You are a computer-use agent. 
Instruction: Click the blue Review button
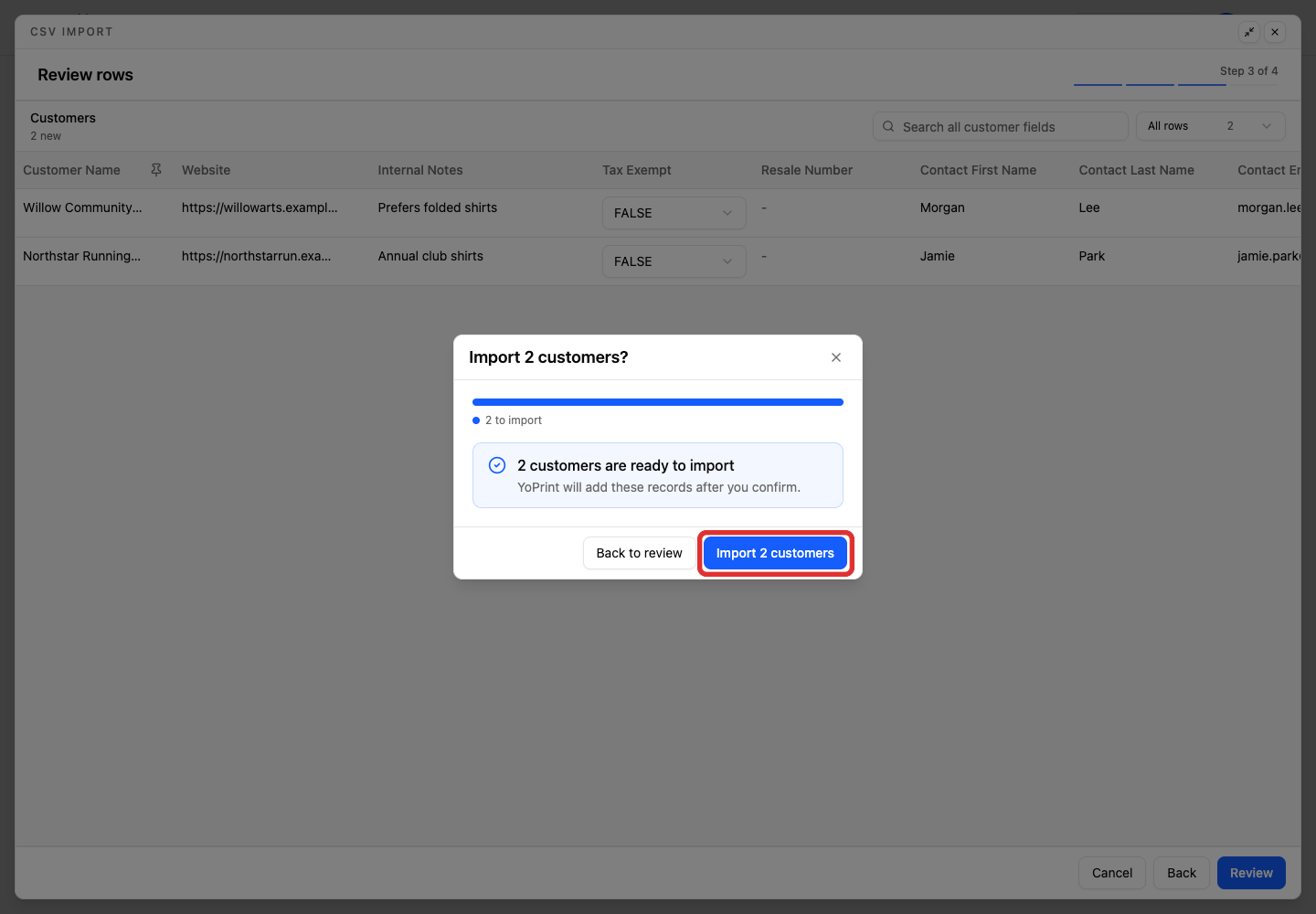click(1251, 873)
